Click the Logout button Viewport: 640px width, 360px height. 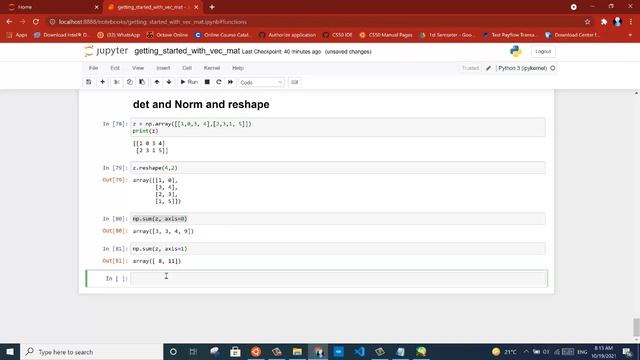pos(543,51)
